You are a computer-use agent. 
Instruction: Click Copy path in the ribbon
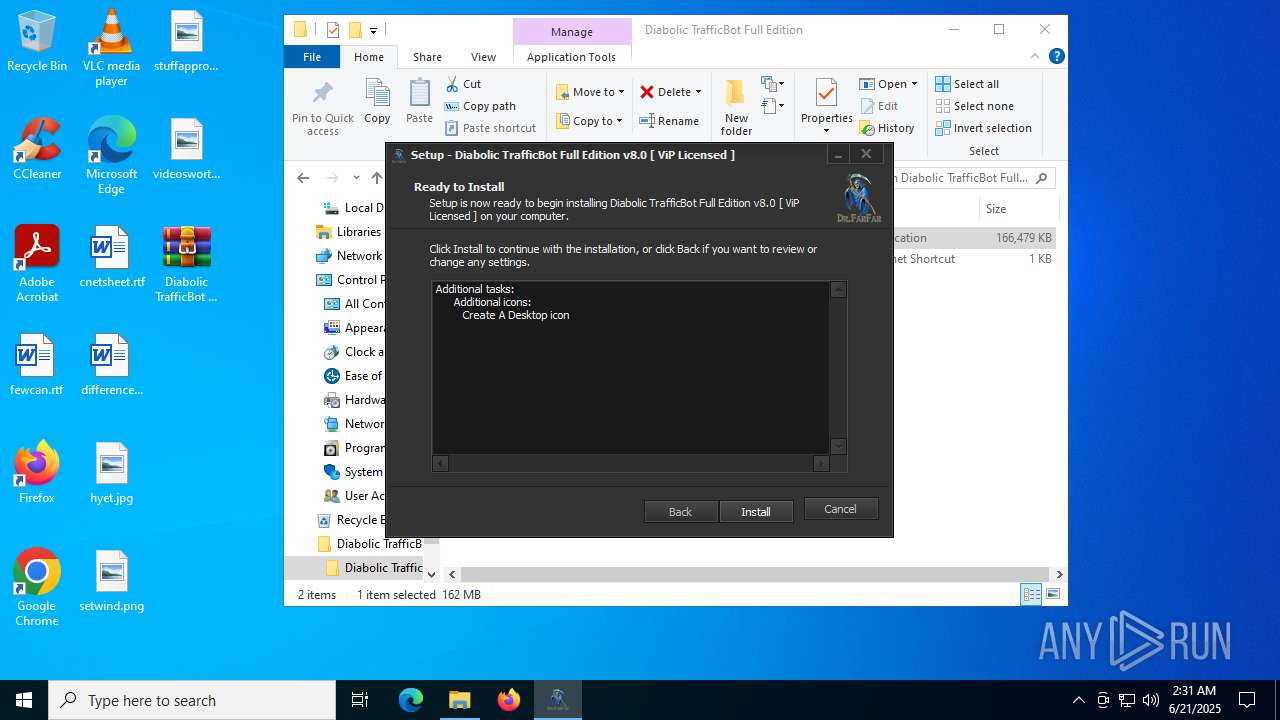point(480,106)
